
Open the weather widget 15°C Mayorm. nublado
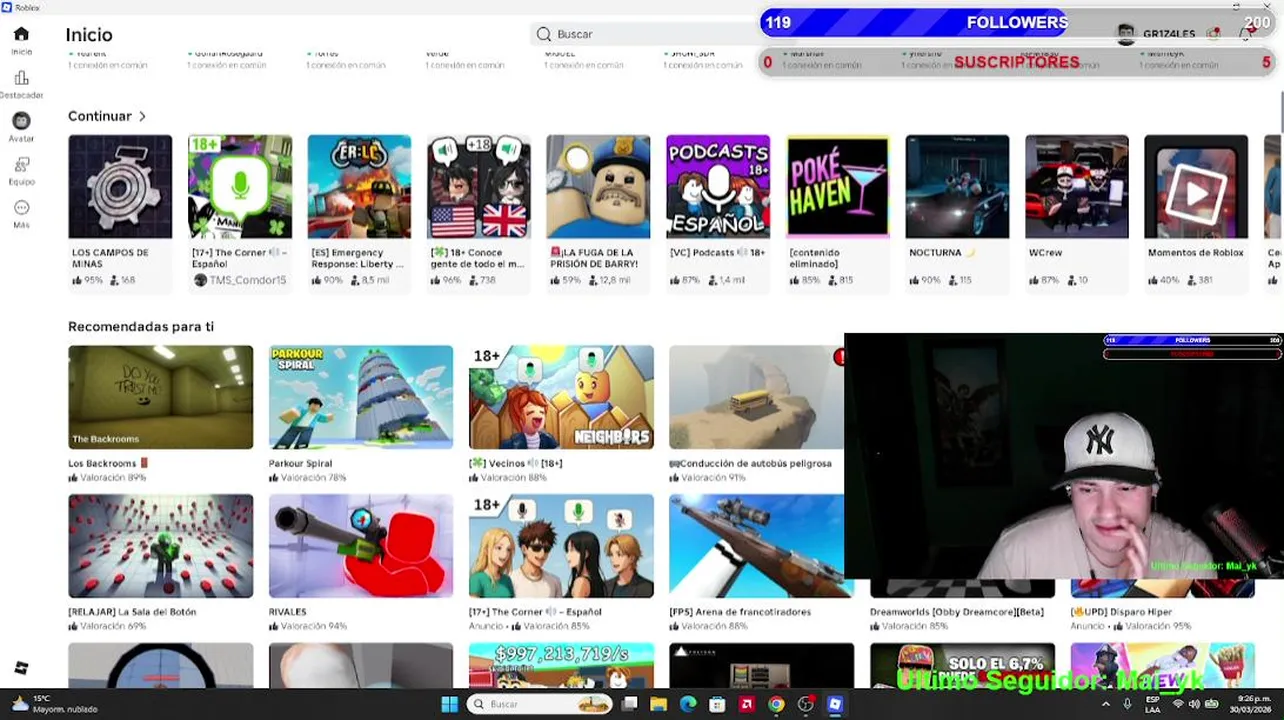(55, 704)
